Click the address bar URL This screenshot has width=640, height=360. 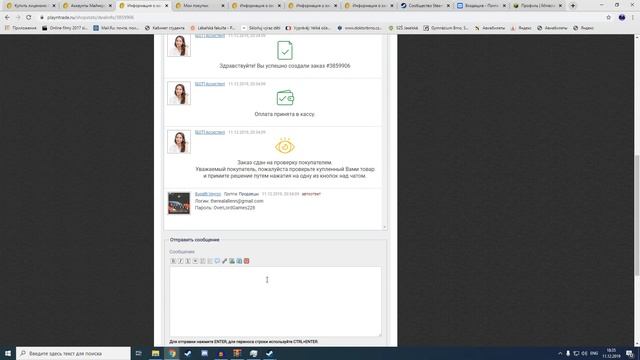pos(91,18)
